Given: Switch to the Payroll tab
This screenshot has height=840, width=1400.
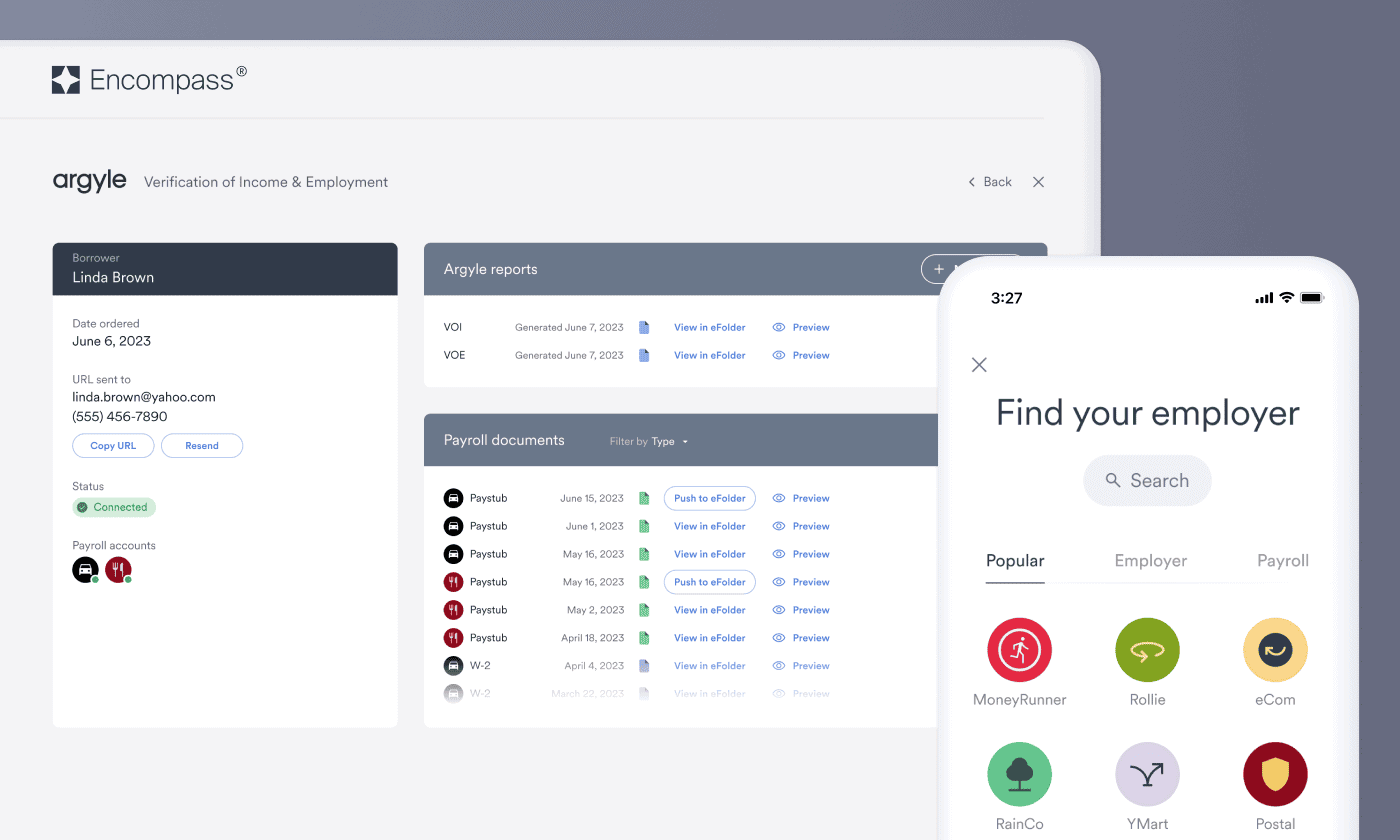Looking at the screenshot, I should (x=1283, y=561).
